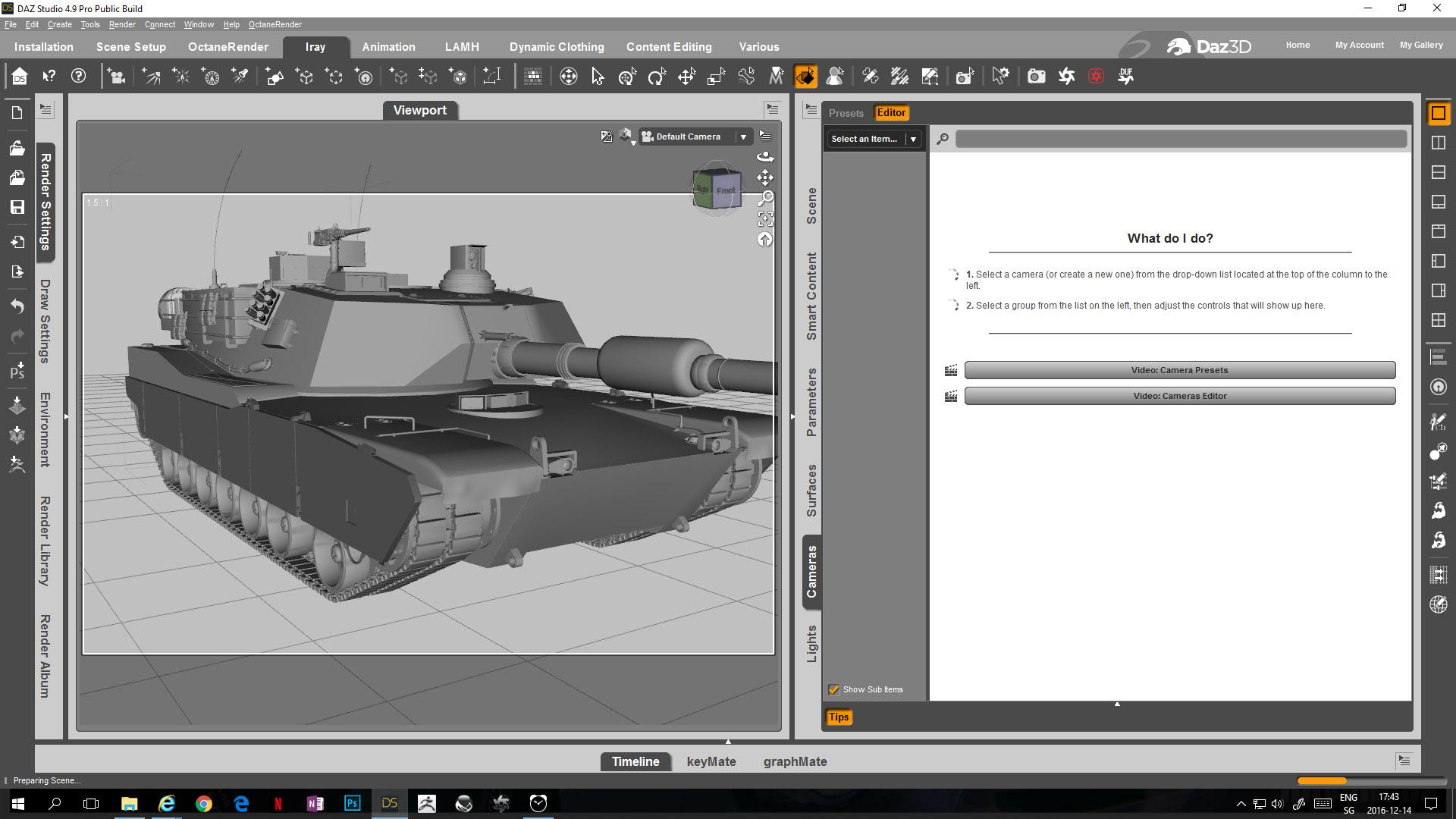Switch to the Animation activity tab
This screenshot has width=1456, height=819.
(x=388, y=47)
